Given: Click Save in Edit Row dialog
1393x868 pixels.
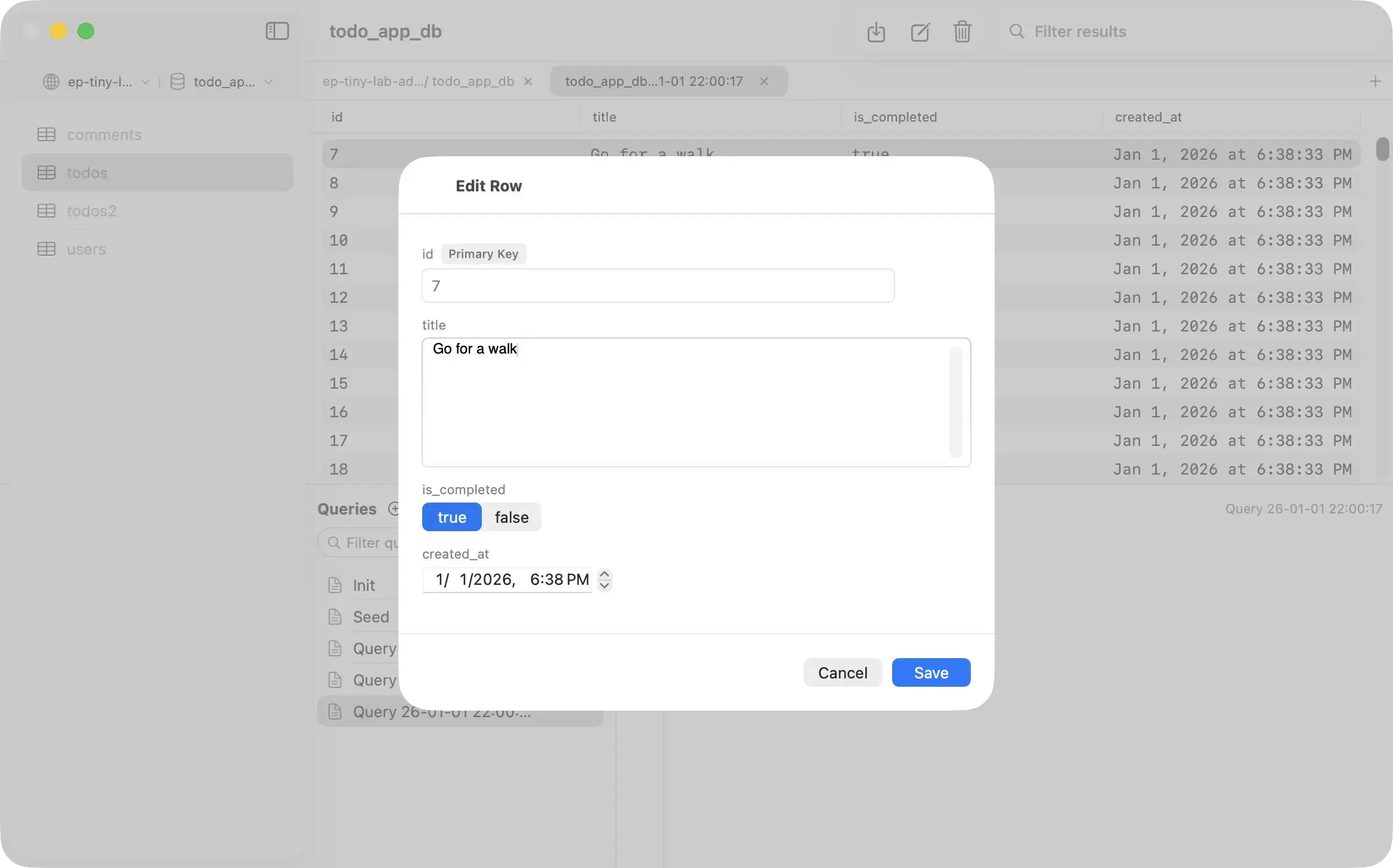Looking at the screenshot, I should coord(931,672).
